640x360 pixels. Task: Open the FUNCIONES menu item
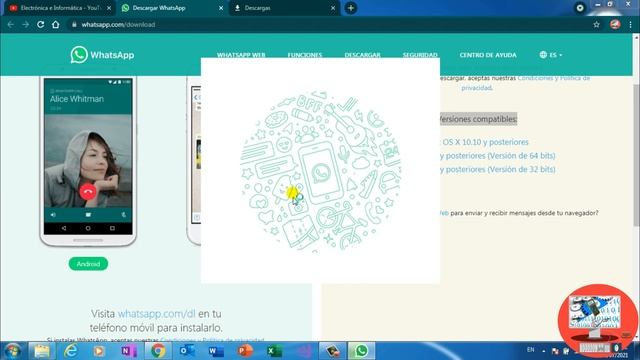click(x=304, y=55)
